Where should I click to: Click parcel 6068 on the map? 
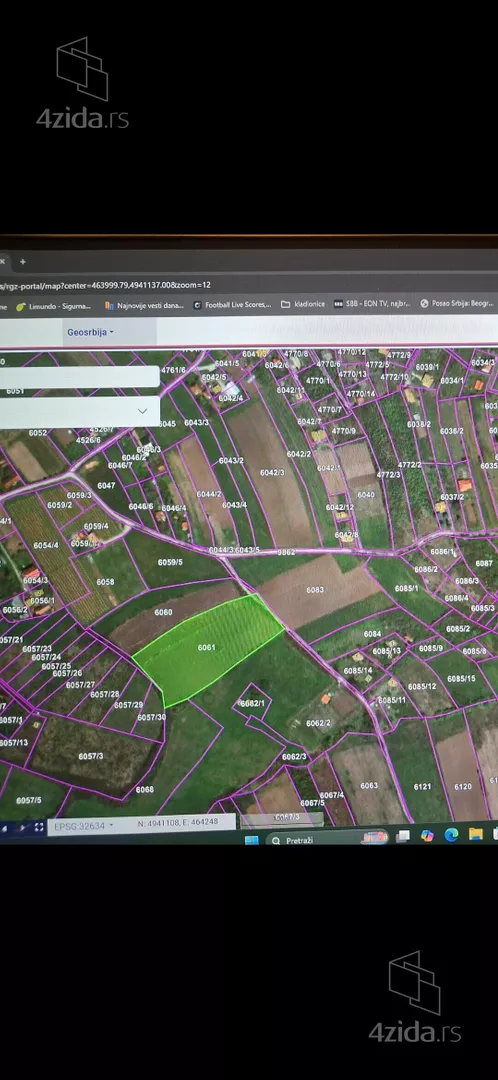pyautogui.click(x=145, y=789)
